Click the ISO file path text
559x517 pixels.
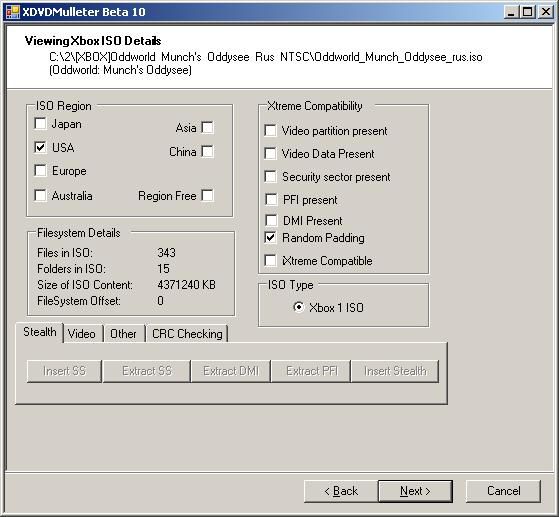(266, 57)
